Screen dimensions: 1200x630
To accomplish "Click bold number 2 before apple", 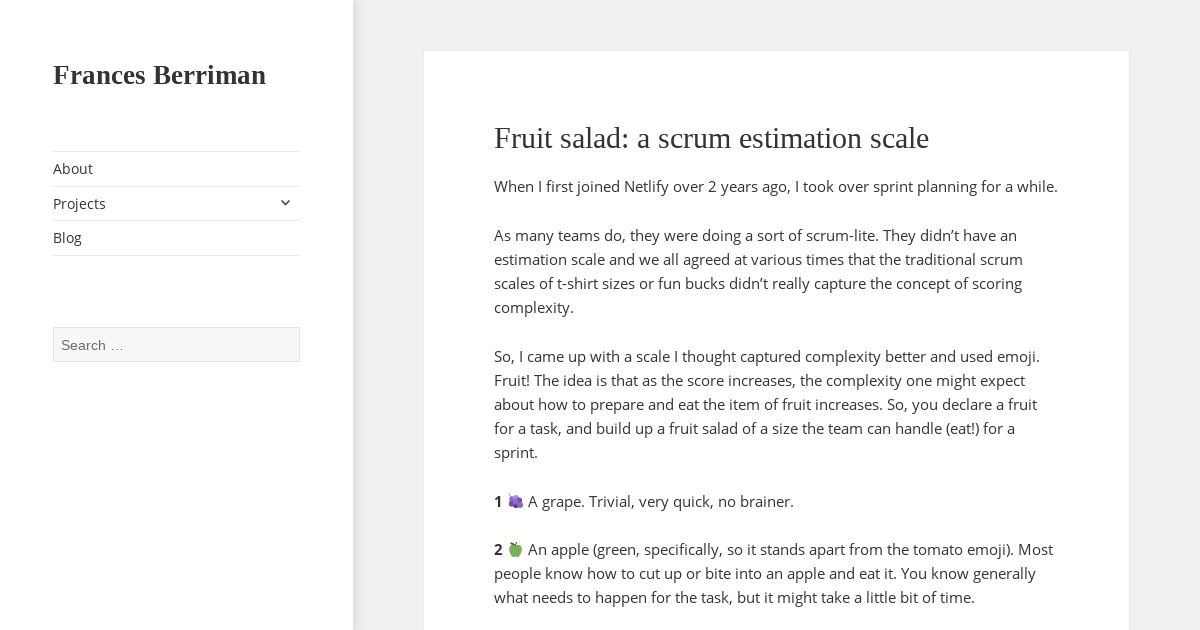I will click(x=498, y=550).
